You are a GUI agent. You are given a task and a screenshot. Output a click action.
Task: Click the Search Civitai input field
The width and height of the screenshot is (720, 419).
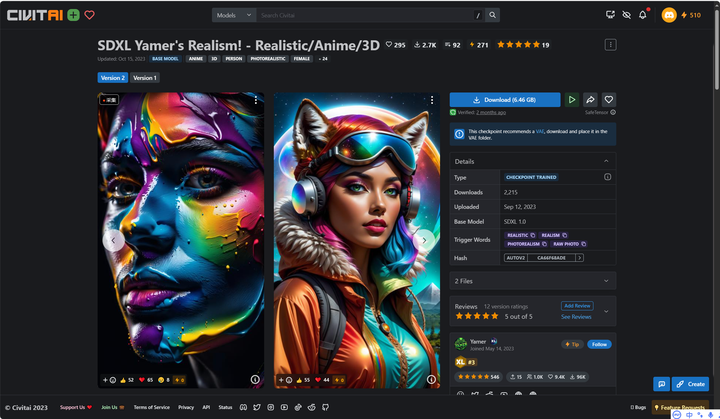click(x=365, y=15)
